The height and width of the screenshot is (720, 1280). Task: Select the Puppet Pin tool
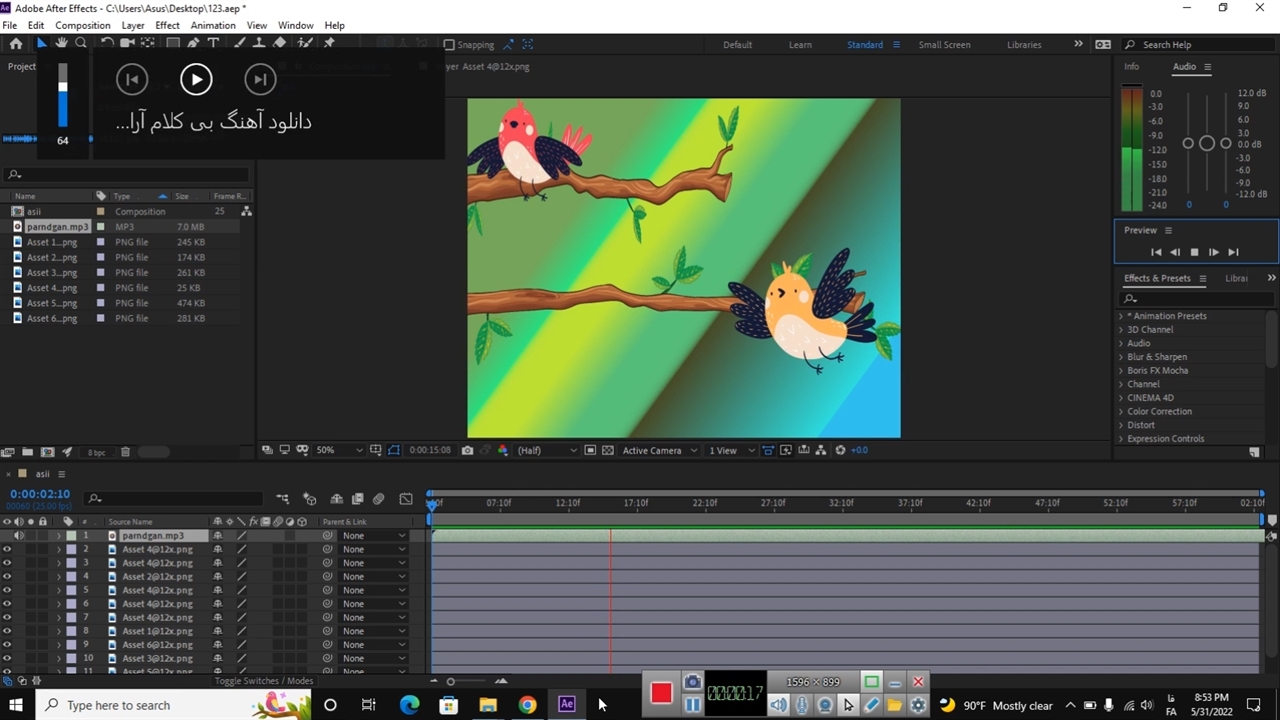[x=329, y=44]
